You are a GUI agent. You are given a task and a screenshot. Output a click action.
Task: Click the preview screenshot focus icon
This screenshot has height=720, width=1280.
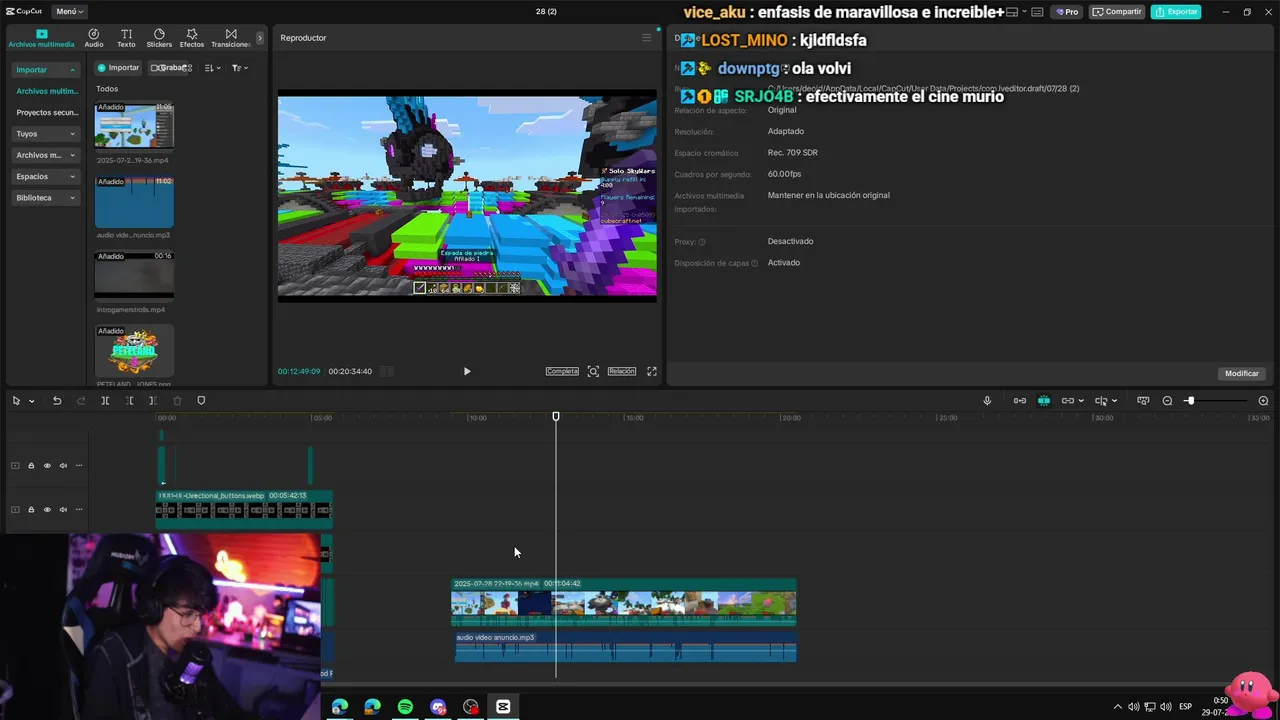593,371
